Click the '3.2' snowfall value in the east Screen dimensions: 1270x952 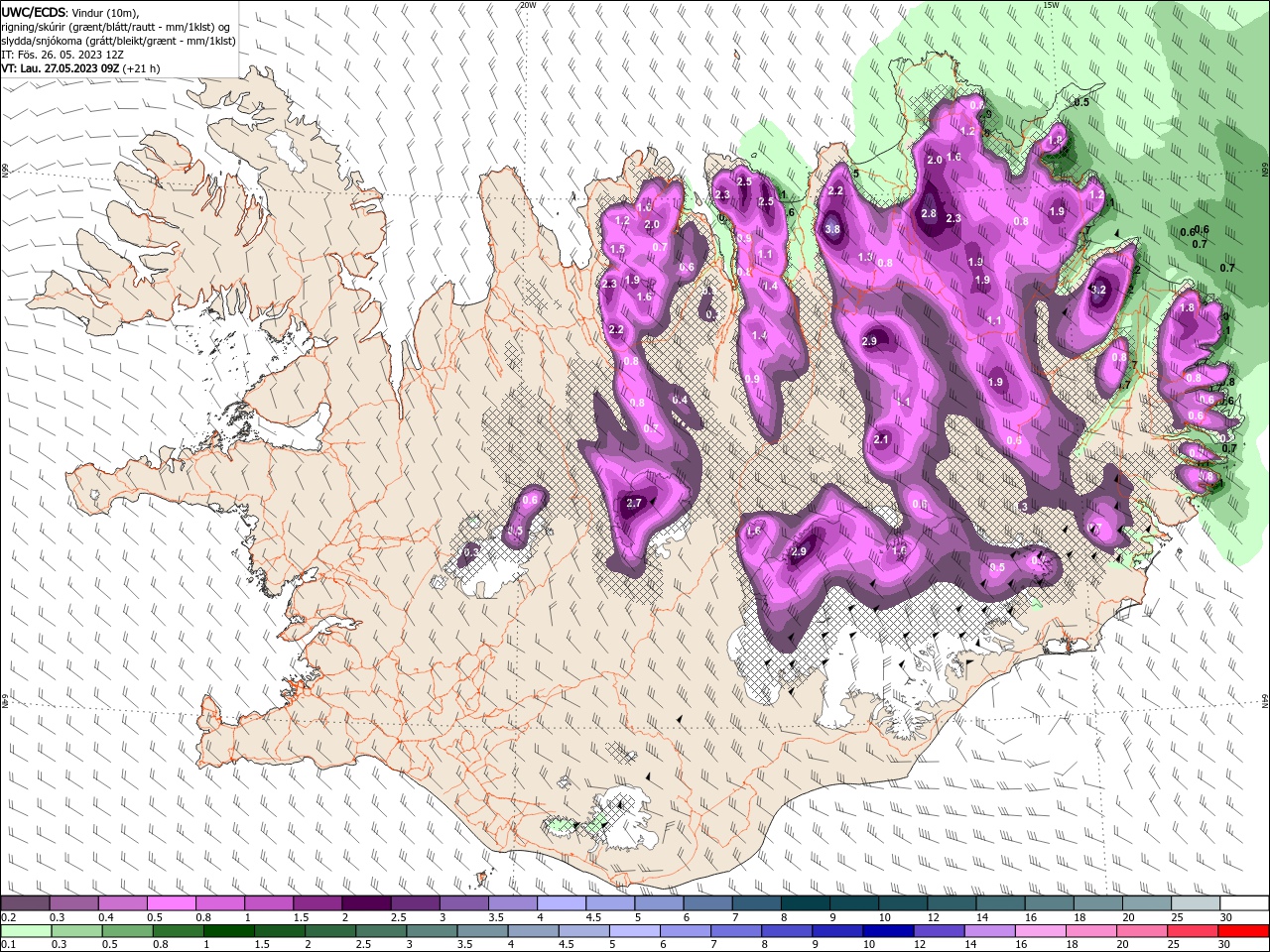1097,291
